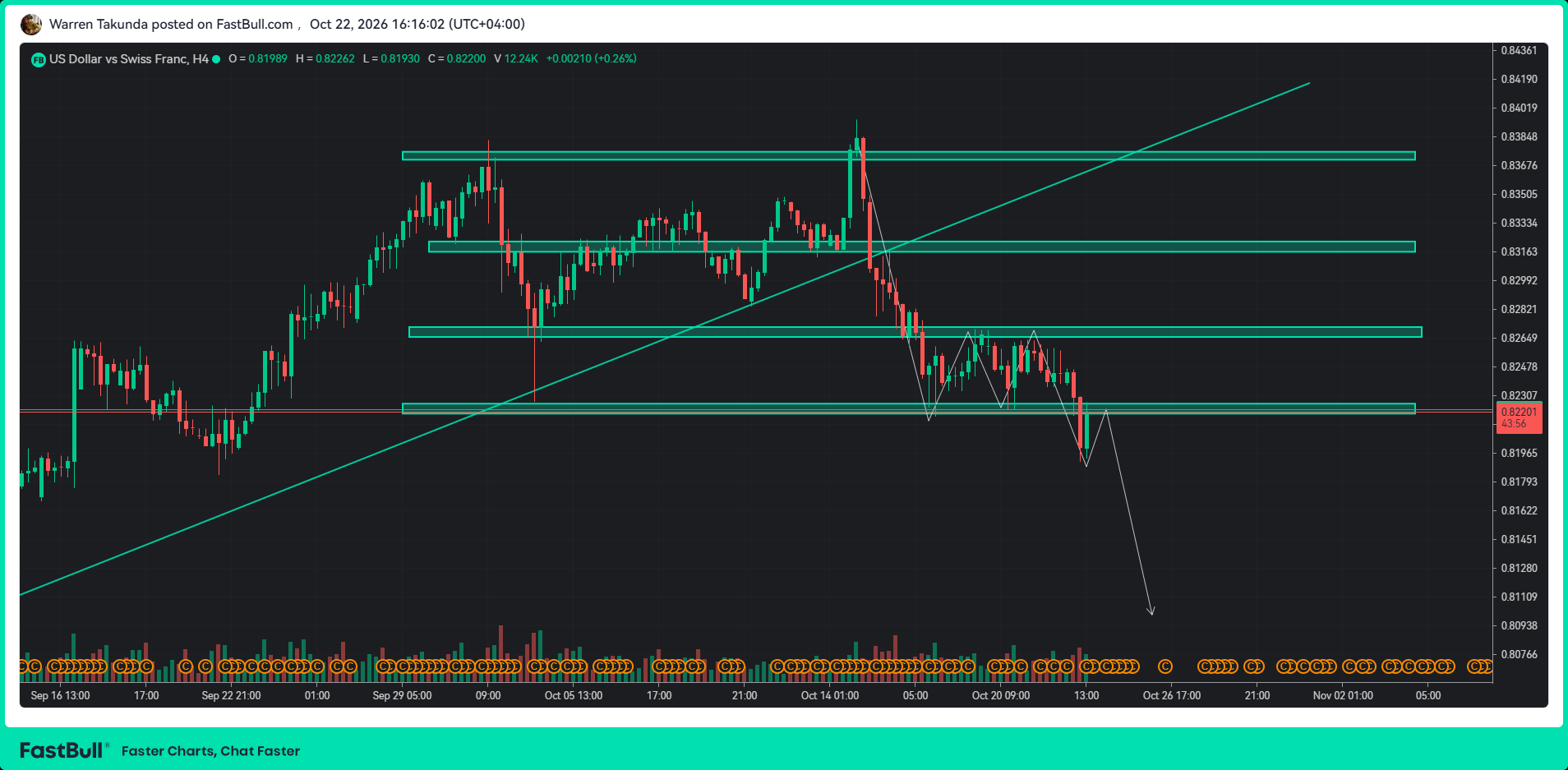The width and height of the screenshot is (1568, 770).
Task: Click the 43:56 candle countdown timer
Action: [x=1514, y=424]
